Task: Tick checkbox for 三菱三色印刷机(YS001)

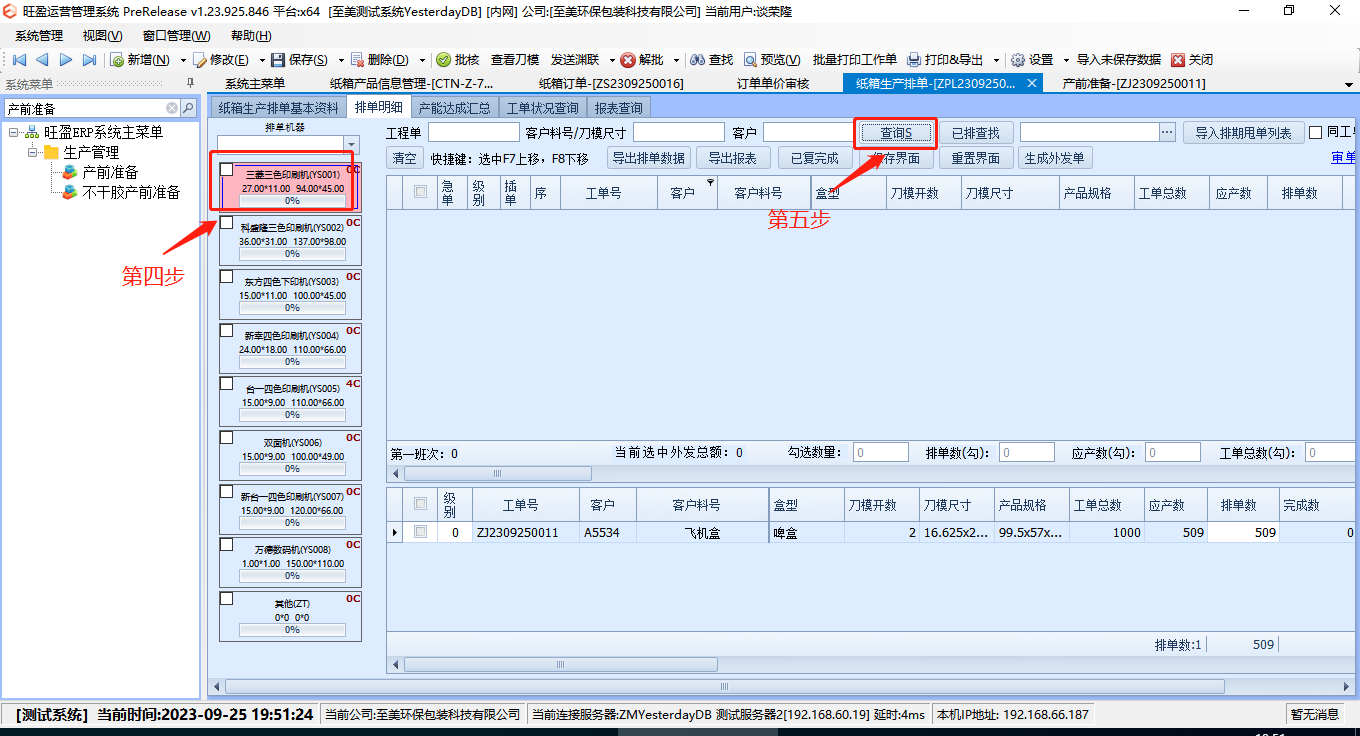Action: click(x=227, y=169)
